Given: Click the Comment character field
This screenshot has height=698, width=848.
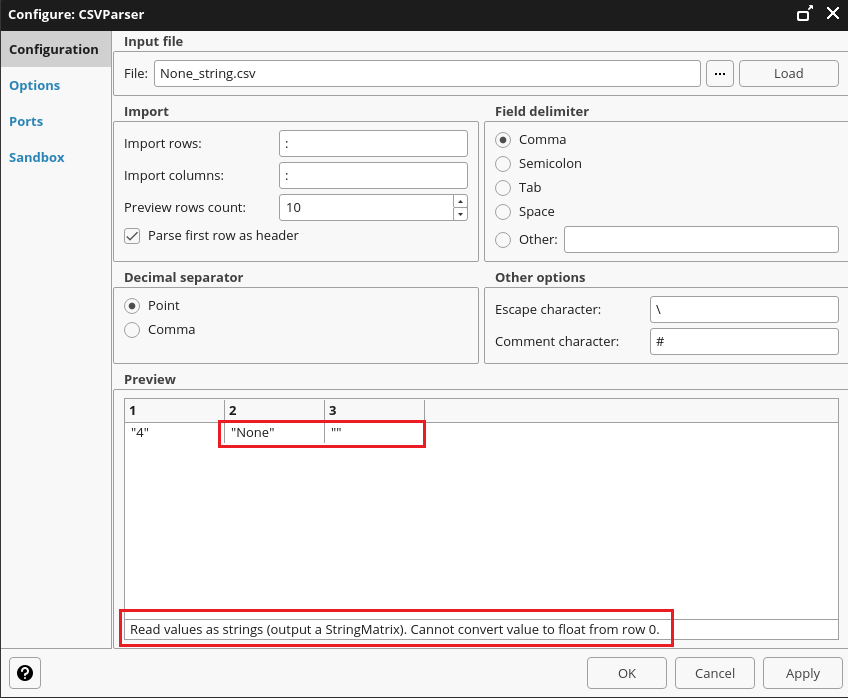Looking at the screenshot, I should coord(744,342).
